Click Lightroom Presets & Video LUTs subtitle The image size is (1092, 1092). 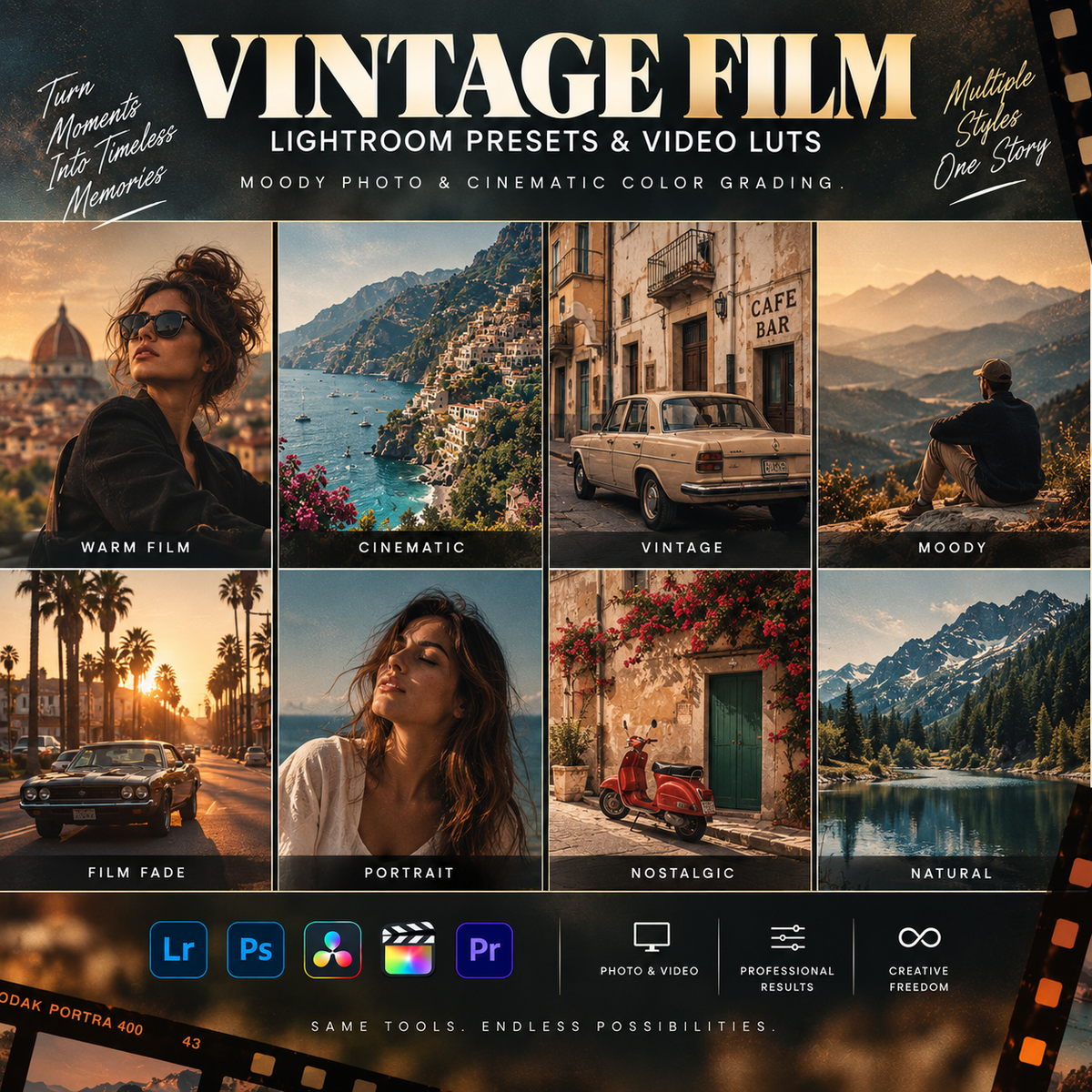(x=546, y=141)
